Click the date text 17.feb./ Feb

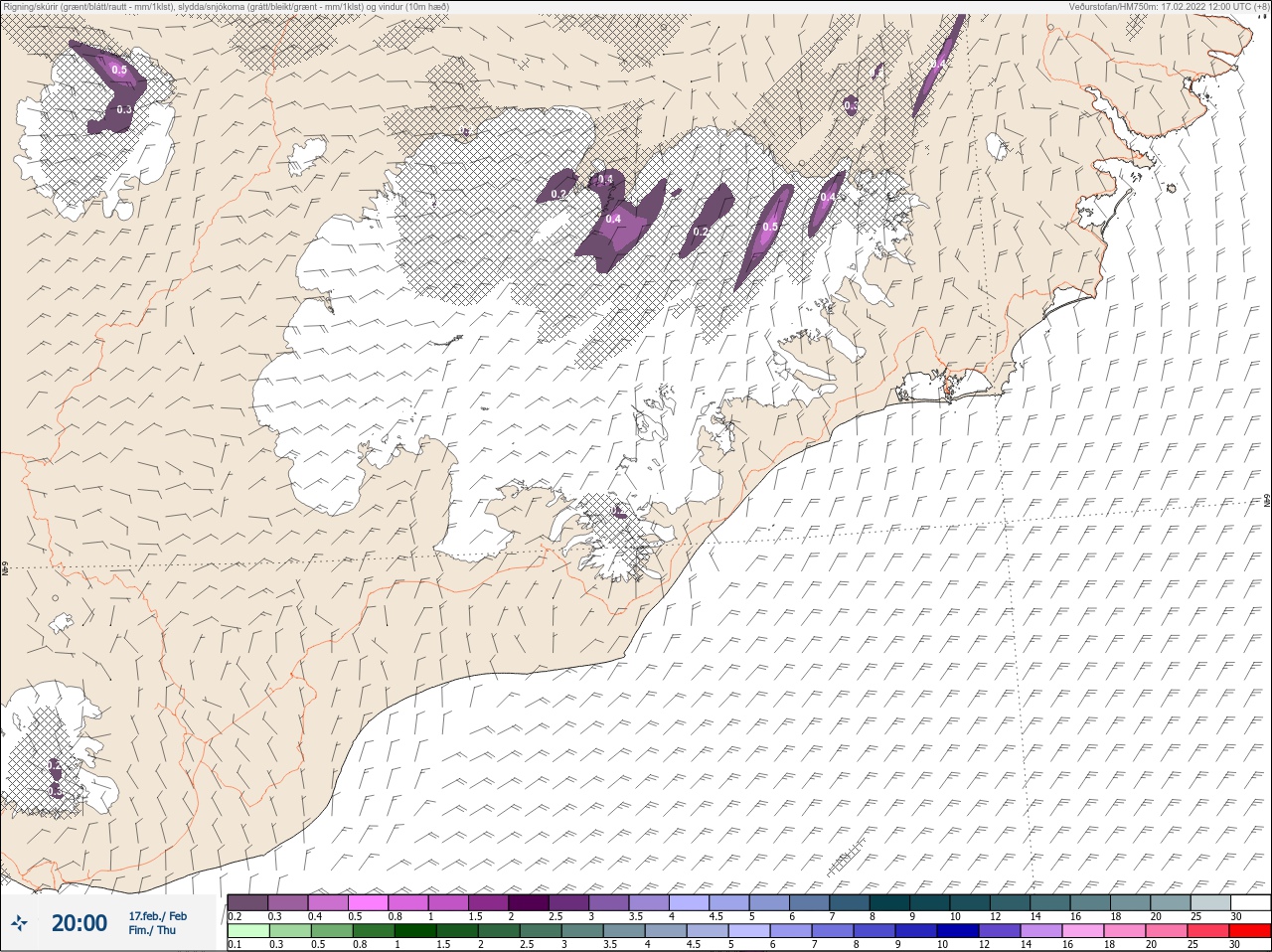click(157, 915)
